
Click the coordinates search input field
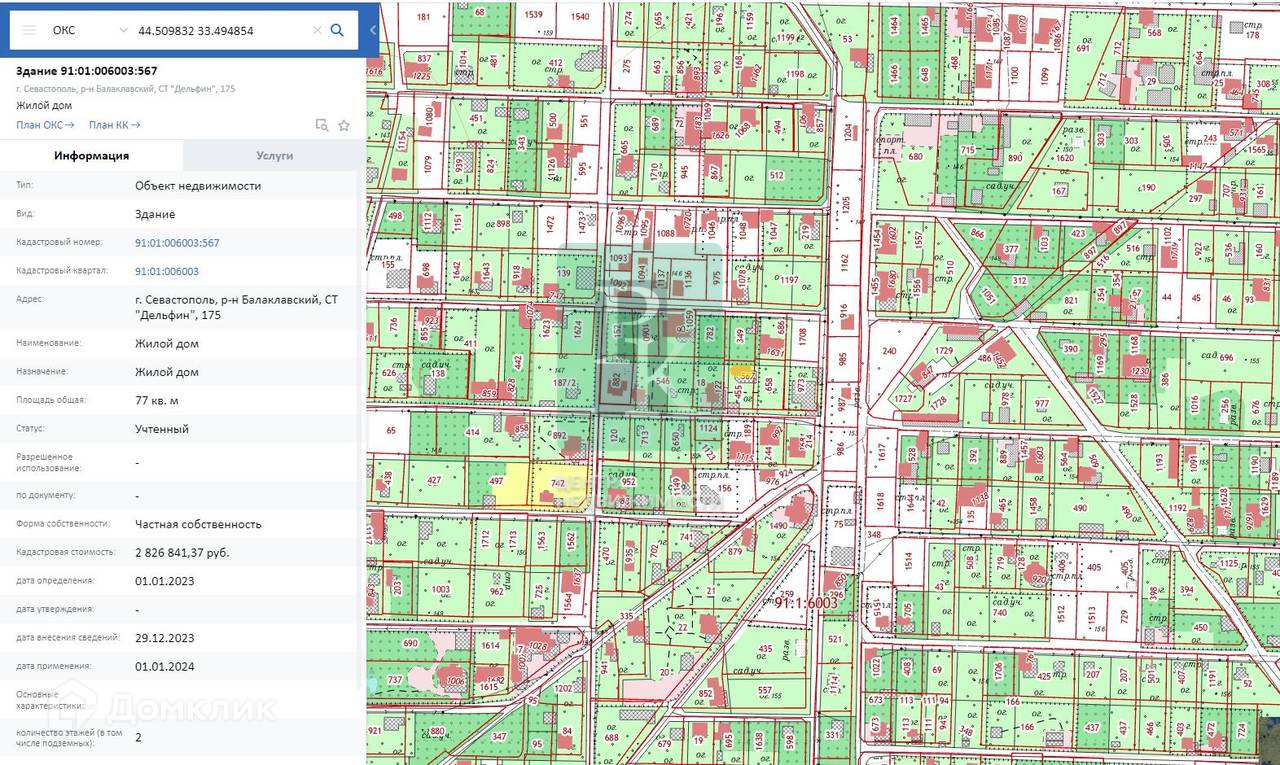point(220,30)
